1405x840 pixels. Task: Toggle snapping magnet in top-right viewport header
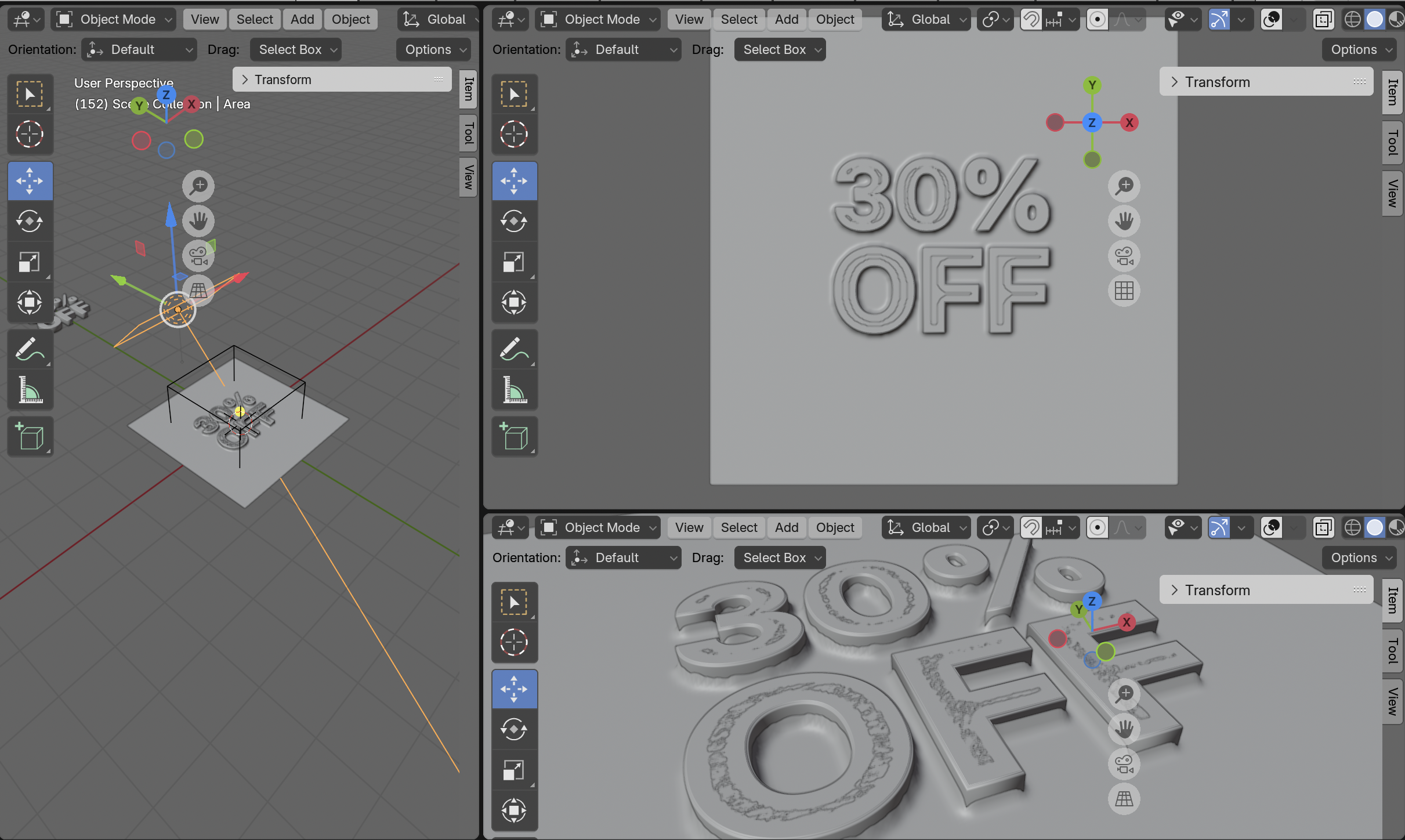tap(1031, 20)
